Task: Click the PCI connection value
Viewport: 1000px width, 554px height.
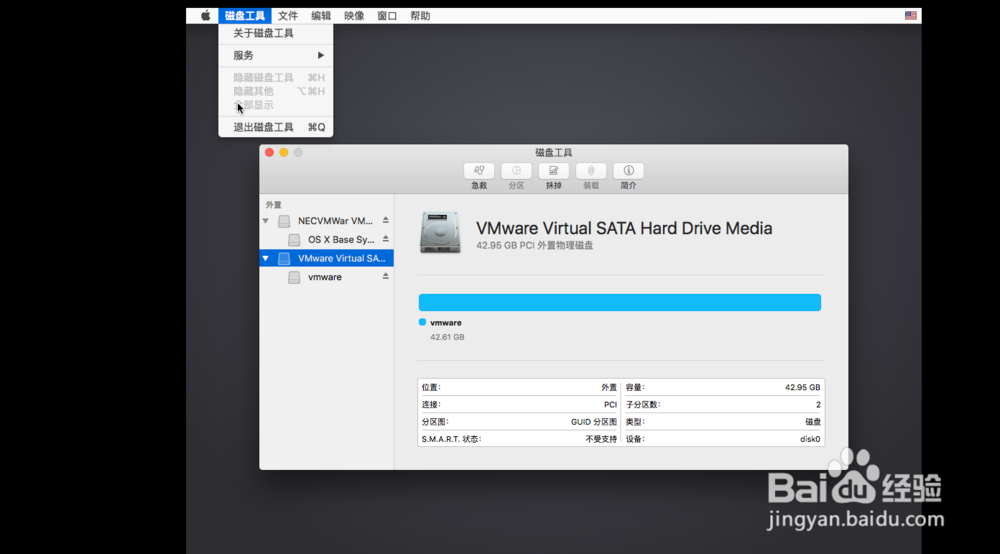Action: 610,405
